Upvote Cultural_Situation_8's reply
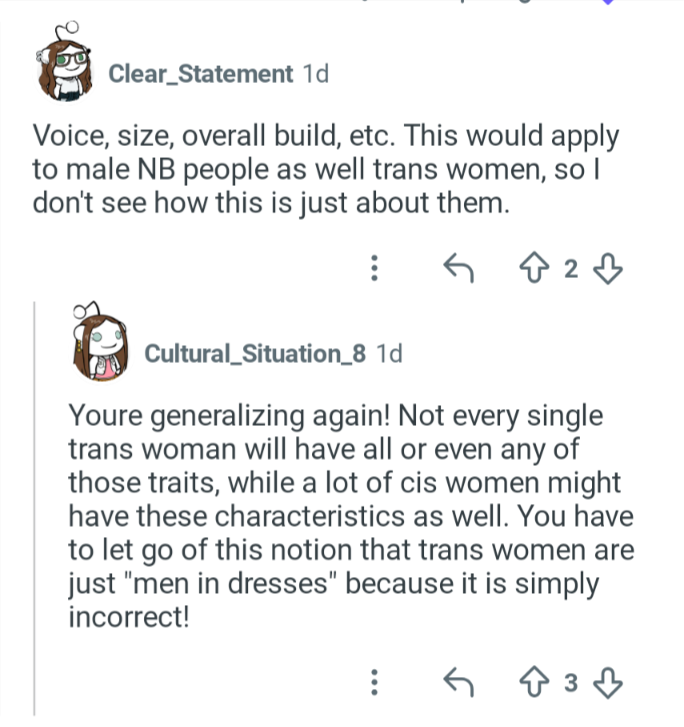Screen dimensions: 684x727 pyautogui.click(x=534, y=682)
